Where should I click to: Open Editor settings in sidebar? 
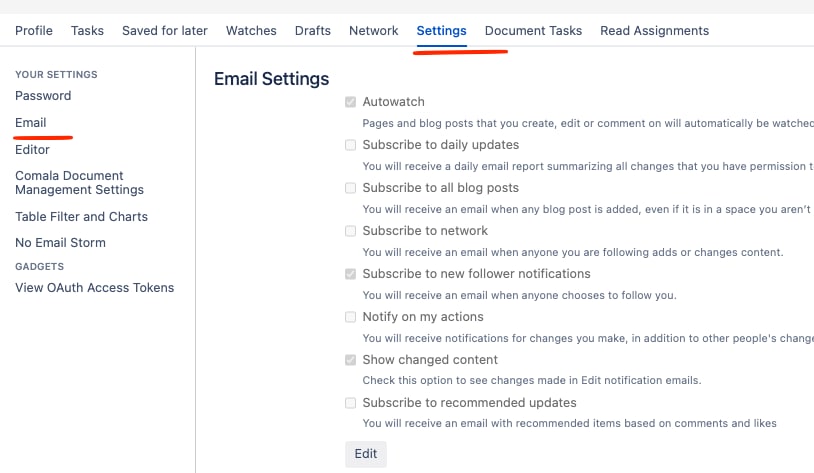pos(32,150)
